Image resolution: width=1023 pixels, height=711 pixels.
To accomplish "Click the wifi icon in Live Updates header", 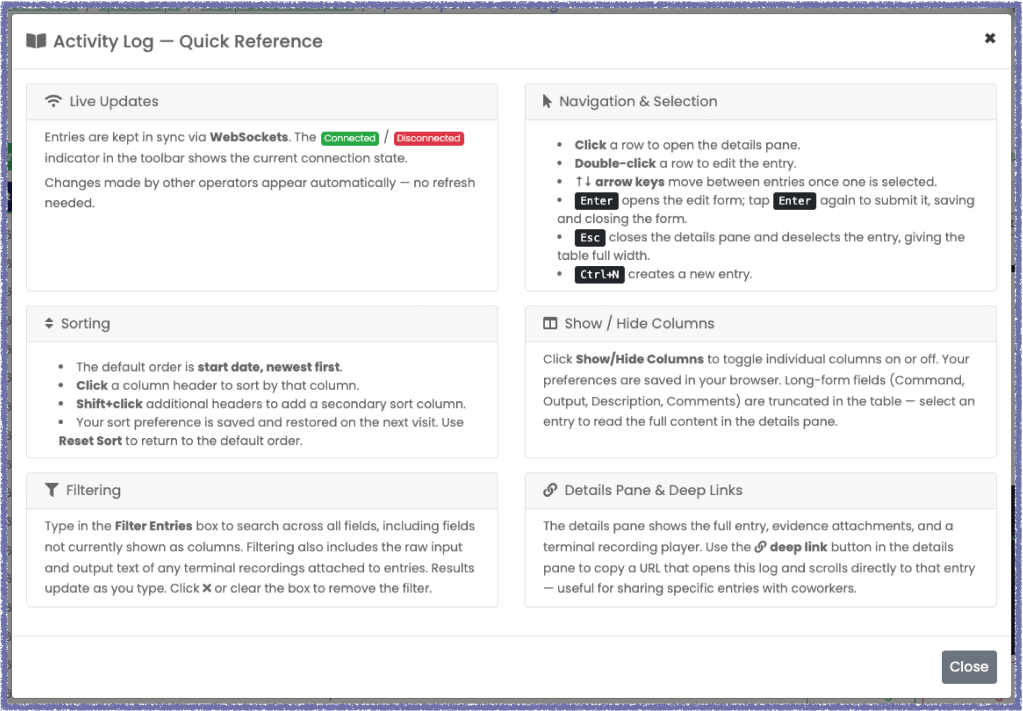I will [53, 101].
